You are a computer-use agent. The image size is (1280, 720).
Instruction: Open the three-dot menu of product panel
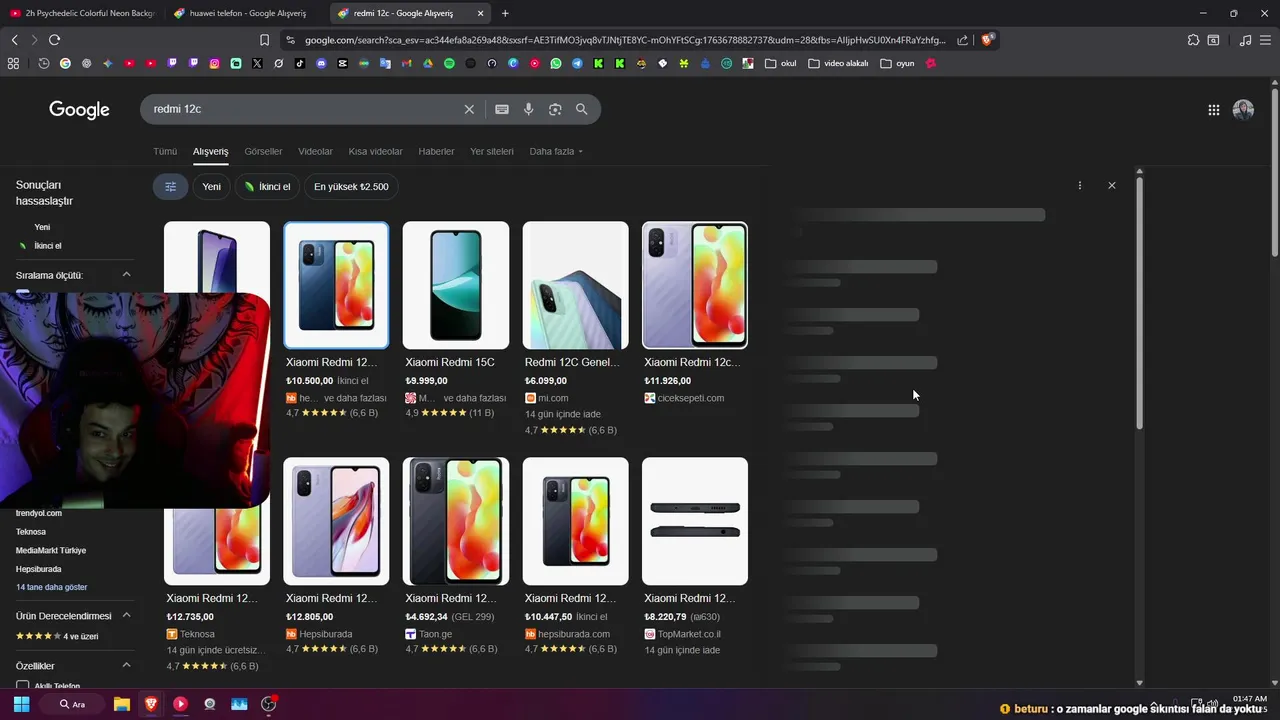coord(1080,185)
